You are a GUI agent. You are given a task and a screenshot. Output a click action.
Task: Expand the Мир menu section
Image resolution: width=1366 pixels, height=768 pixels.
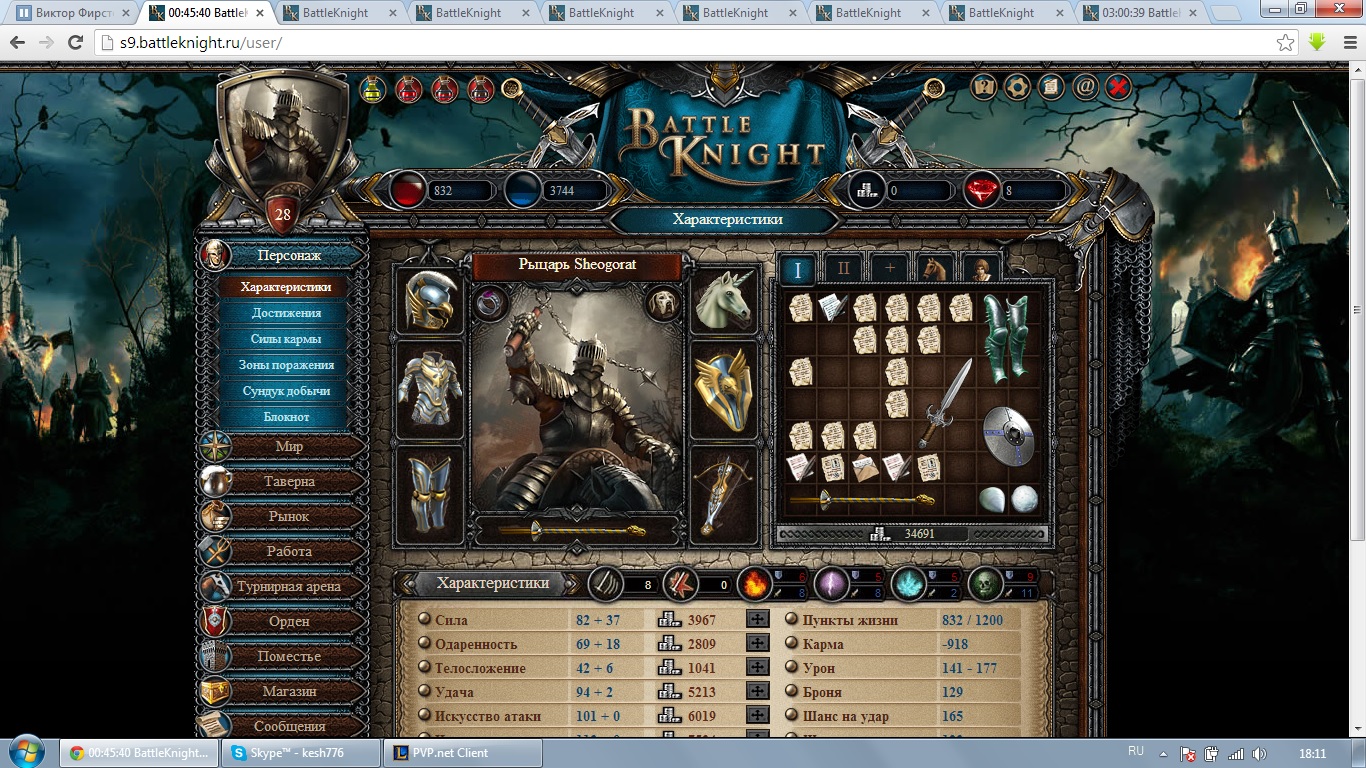[x=284, y=447]
